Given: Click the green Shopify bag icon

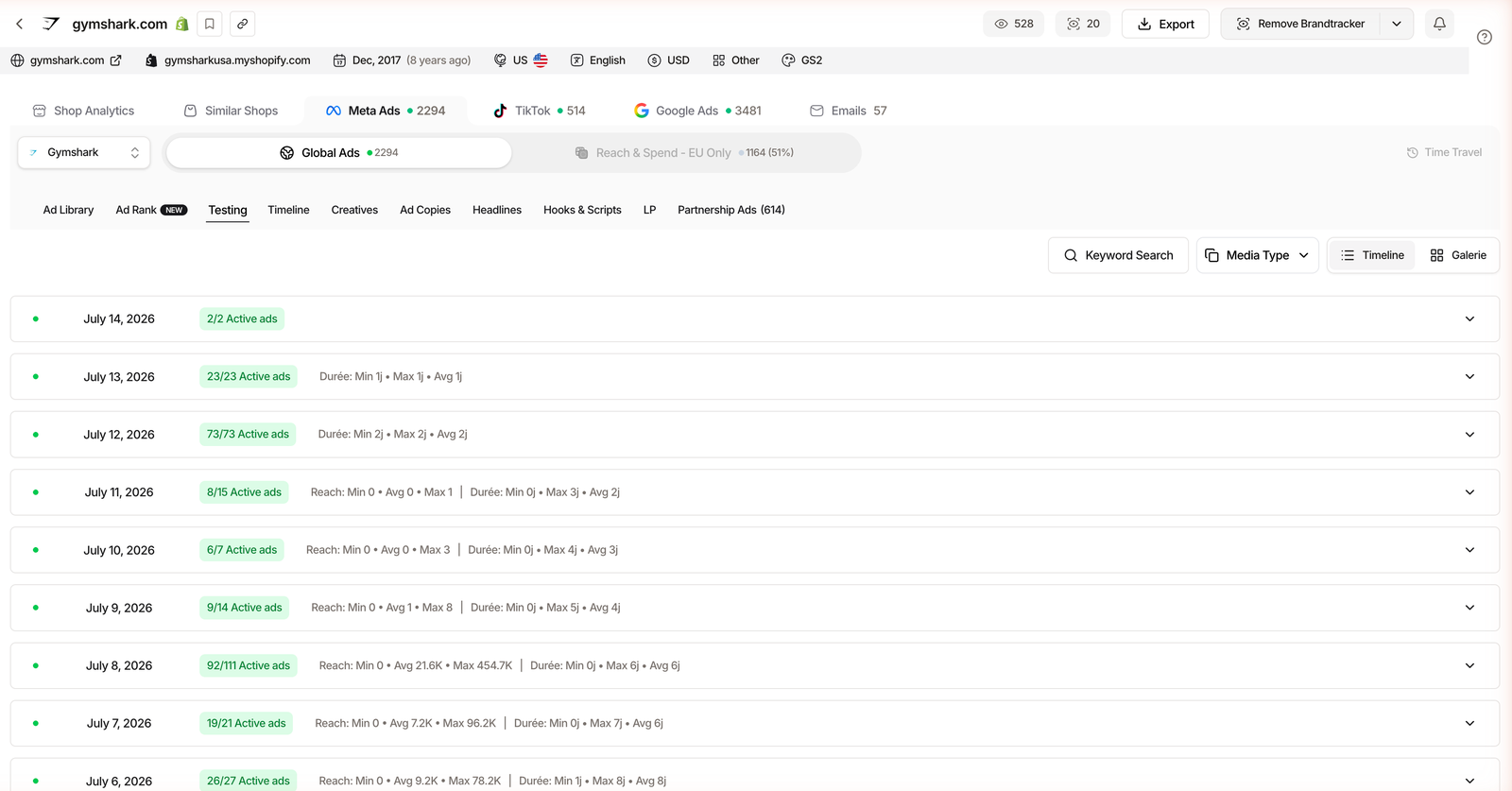Looking at the screenshot, I should click(x=182, y=24).
